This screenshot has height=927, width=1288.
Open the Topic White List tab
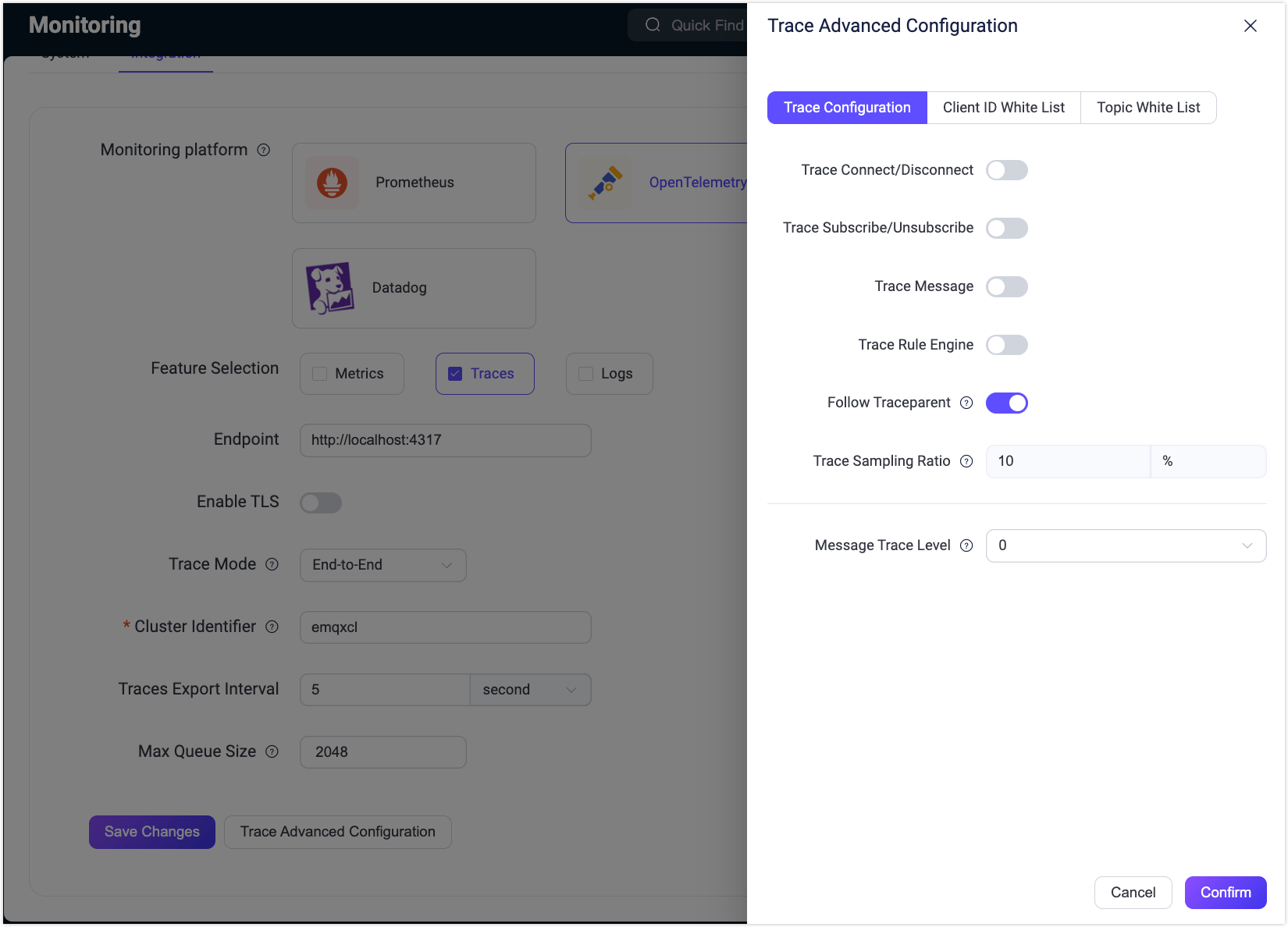[x=1147, y=108]
